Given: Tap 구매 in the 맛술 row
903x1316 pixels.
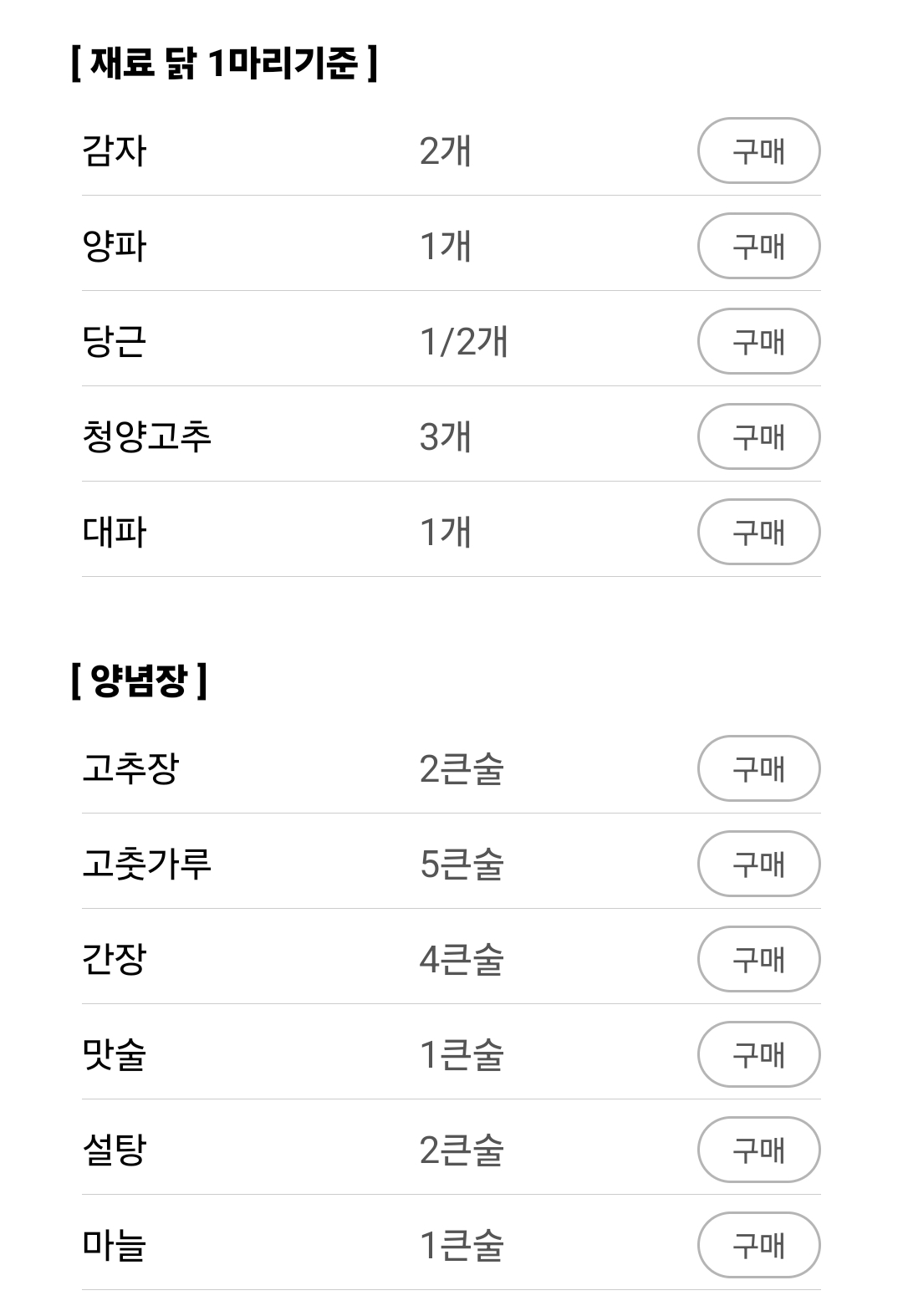Looking at the screenshot, I should (758, 1054).
